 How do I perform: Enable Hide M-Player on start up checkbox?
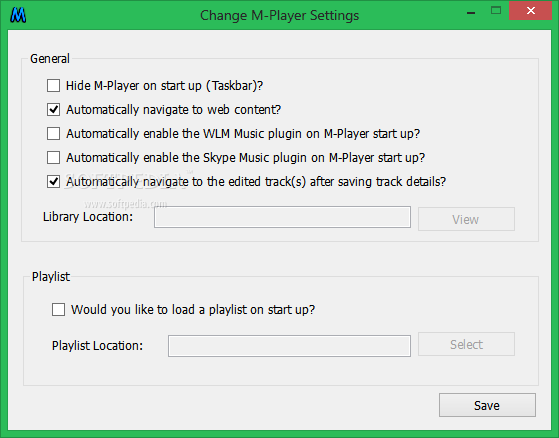[53, 86]
